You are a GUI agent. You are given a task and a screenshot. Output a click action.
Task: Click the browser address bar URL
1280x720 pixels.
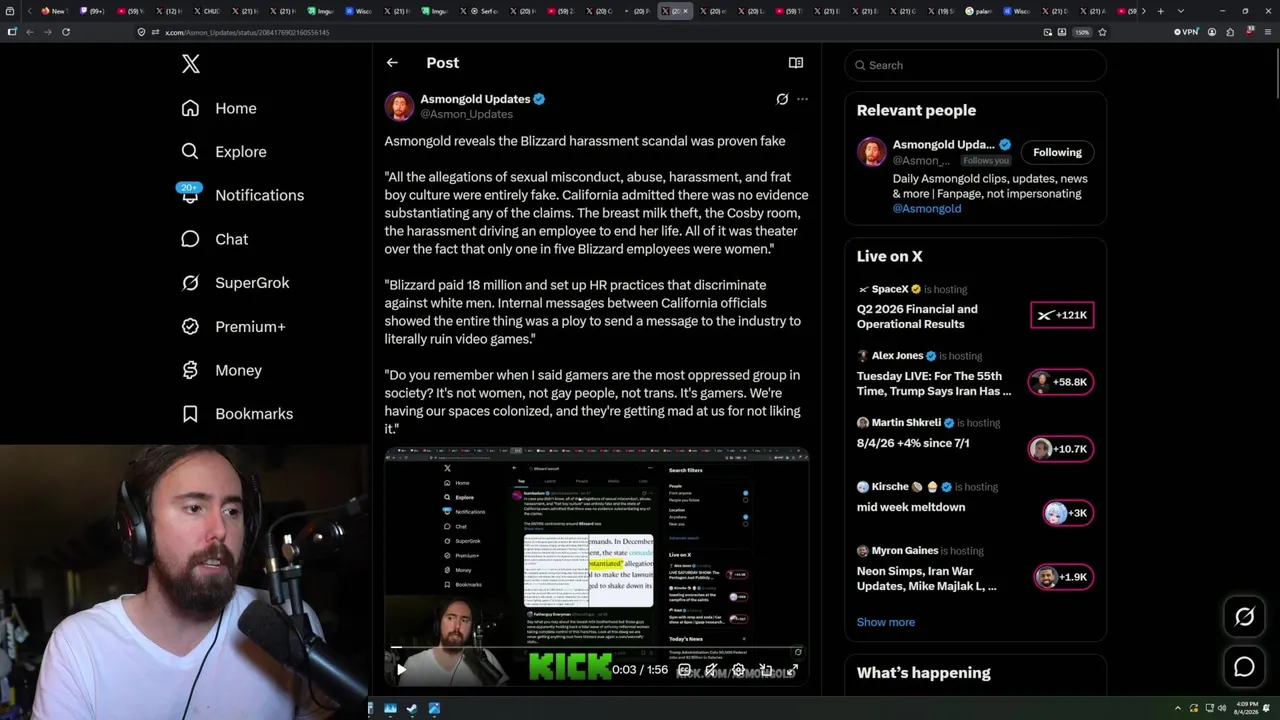tap(247, 32)
